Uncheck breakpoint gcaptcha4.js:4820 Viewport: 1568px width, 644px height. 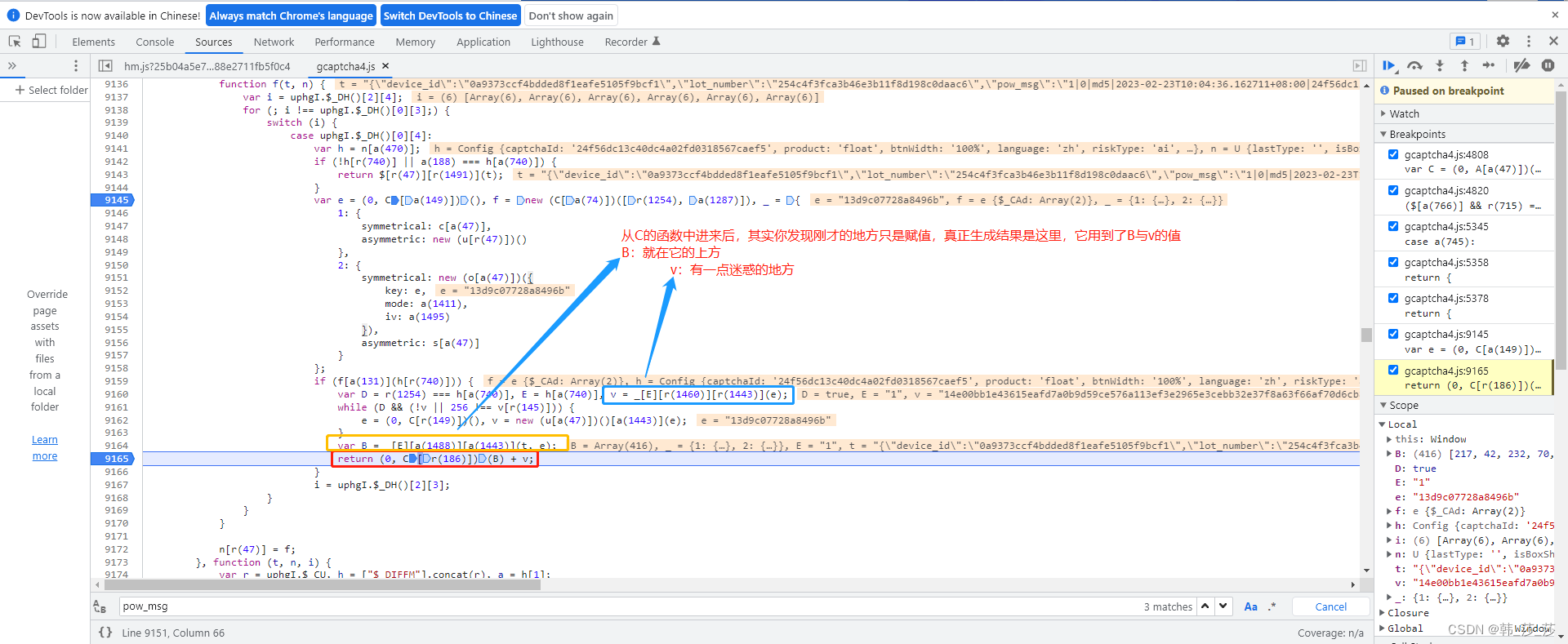1393,190
